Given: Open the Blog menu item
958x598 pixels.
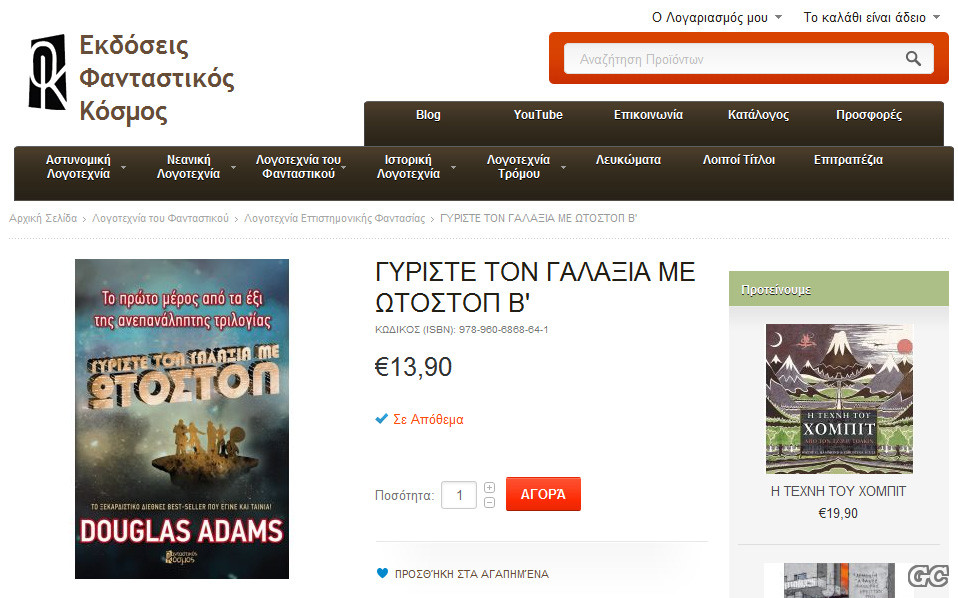Looking at the screenshot, I should pyautogui.click(x=428, y=115).
